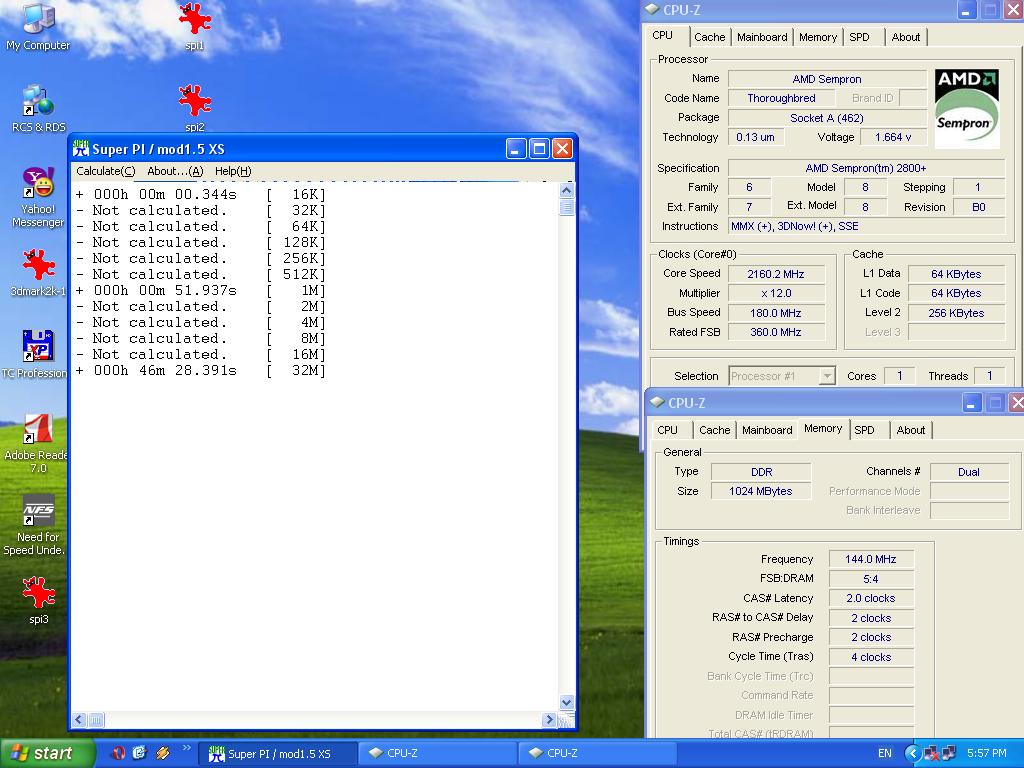This screenshot has width=1024, height=768.
Task: Select Mainboard tab in lower CPU-Z window
Action: click(x=767, y=430)
